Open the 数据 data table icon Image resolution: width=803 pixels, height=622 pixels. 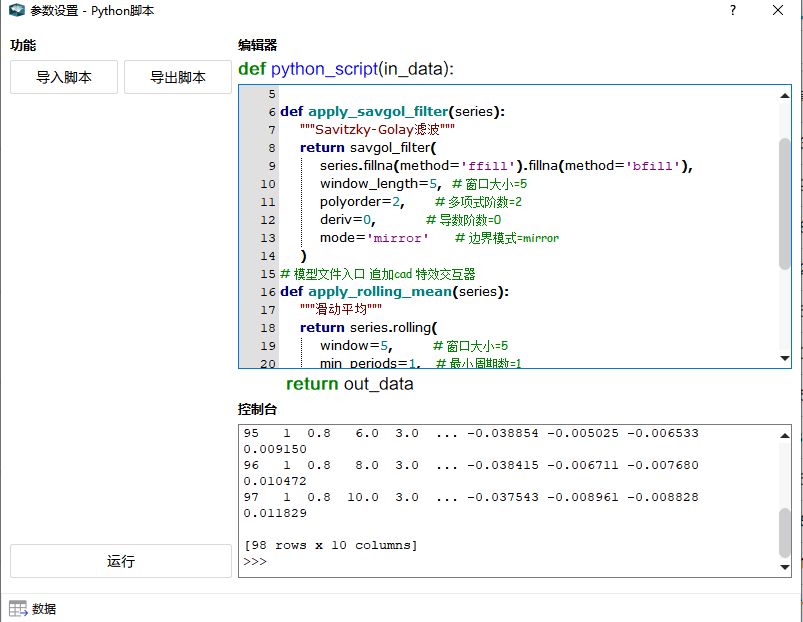pos(18,609)
